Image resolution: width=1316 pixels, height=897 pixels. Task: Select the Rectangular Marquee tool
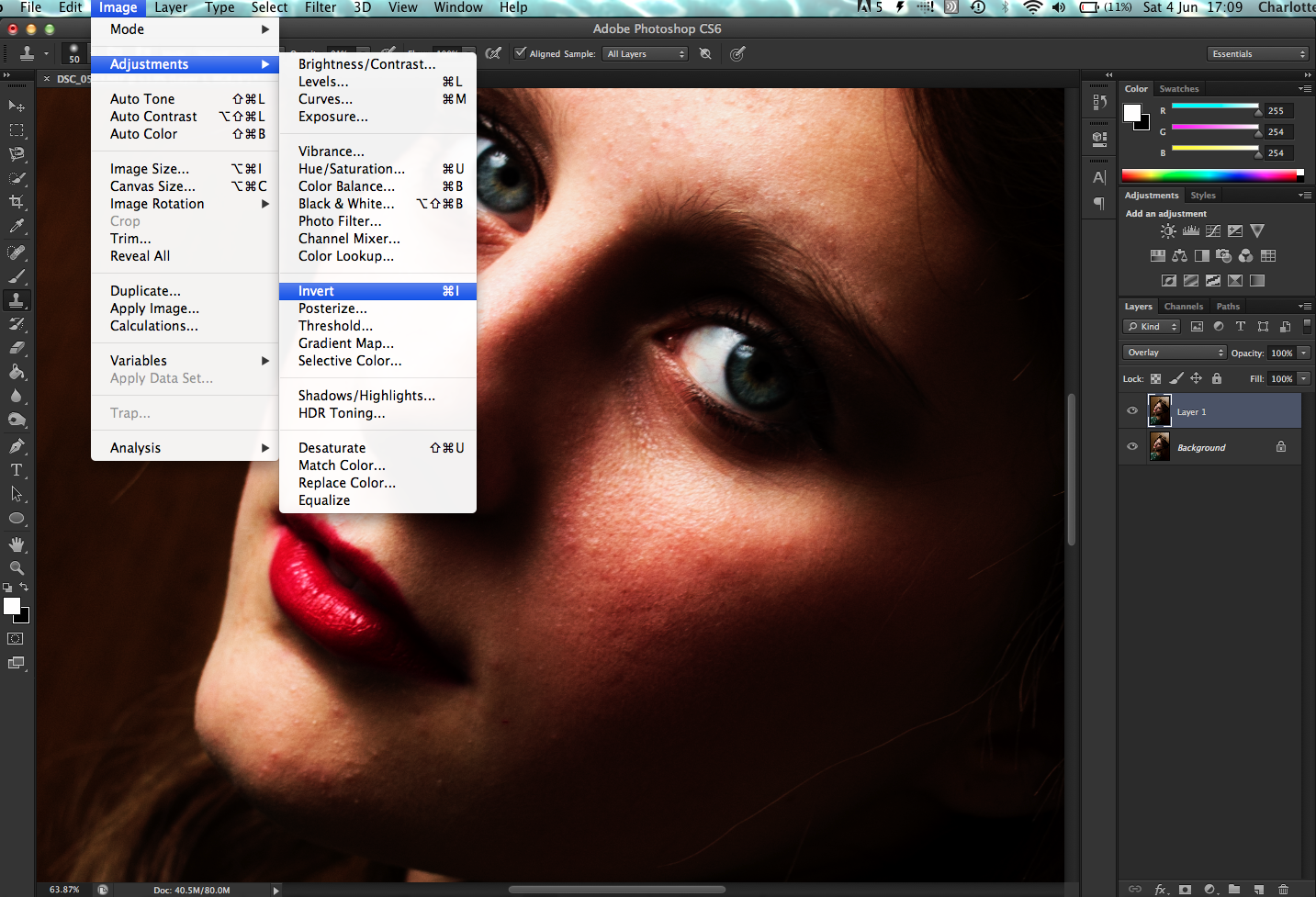pyautogui.click(x=17, y=130)
